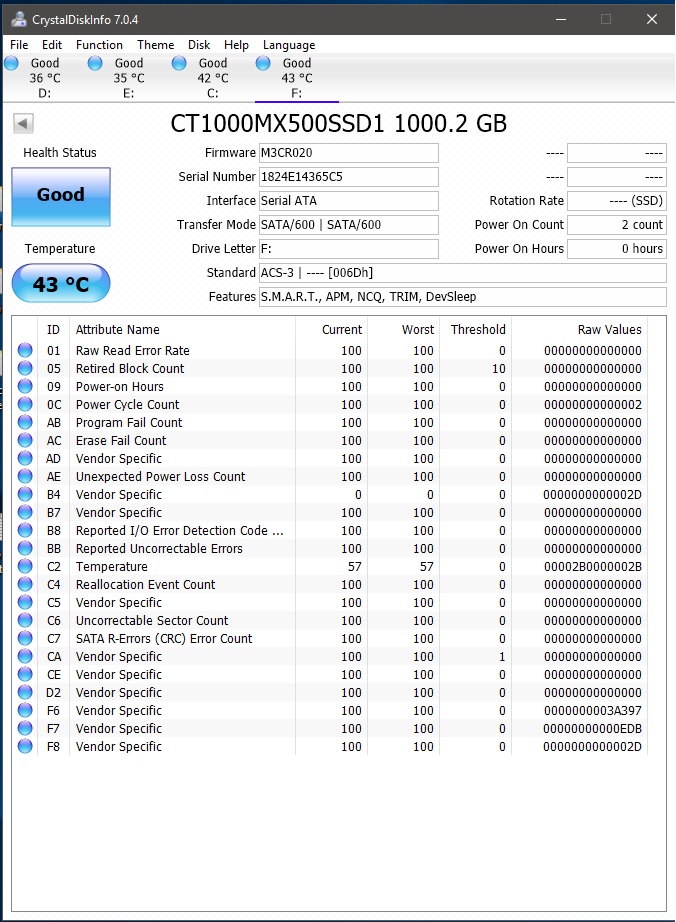Click status icon for Reported I/O Error row
The height and width of the screenshot is (922, 676).
tap(25, 530)
